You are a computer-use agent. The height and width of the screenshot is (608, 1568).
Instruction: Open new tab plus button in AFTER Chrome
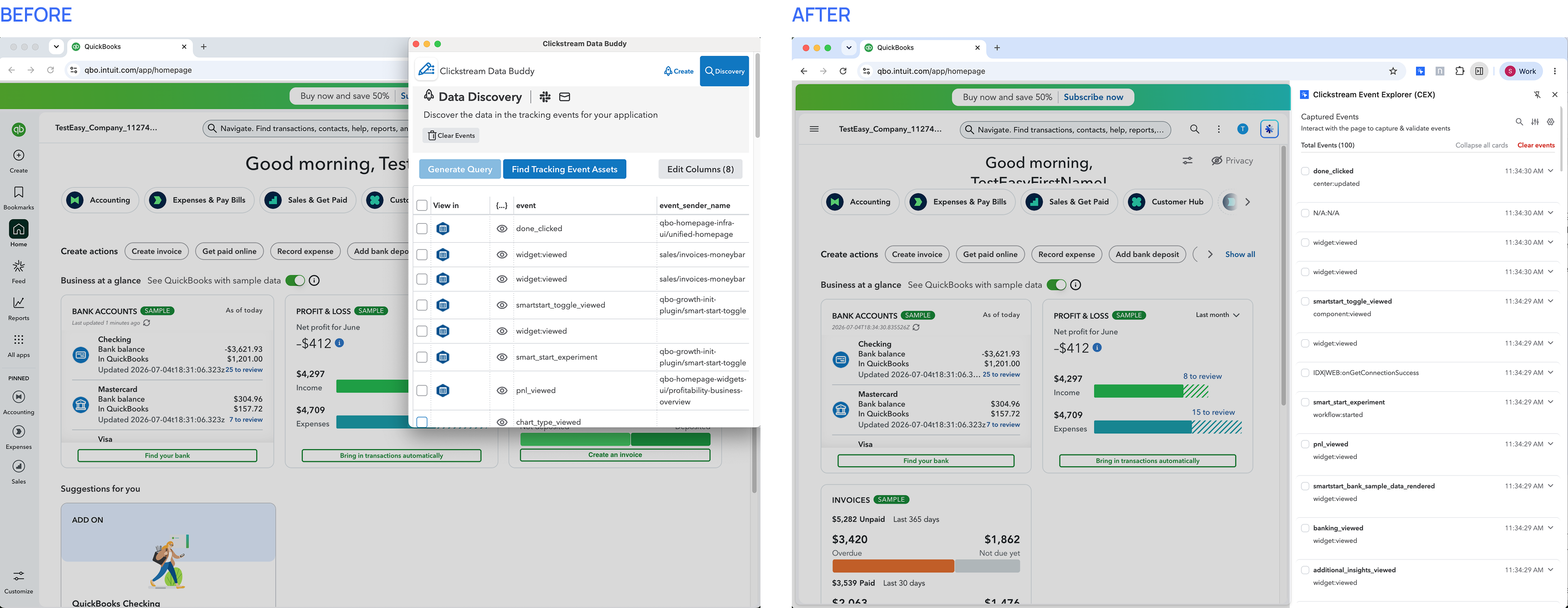pos(997,48)
